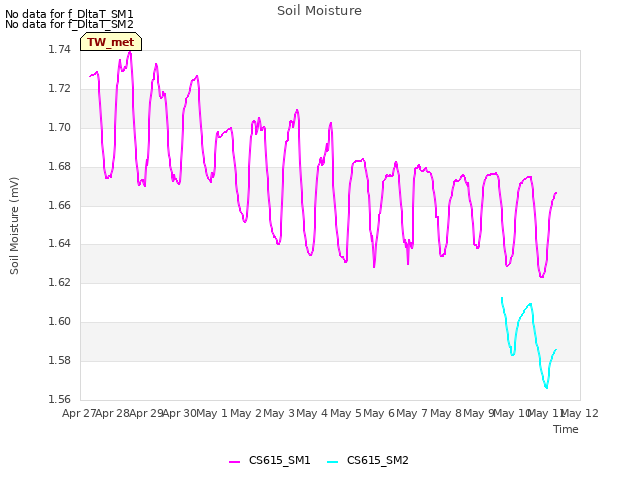Click the Time x-axis label
The width and height of the screenshot is (640, 480).
[566, 429]
